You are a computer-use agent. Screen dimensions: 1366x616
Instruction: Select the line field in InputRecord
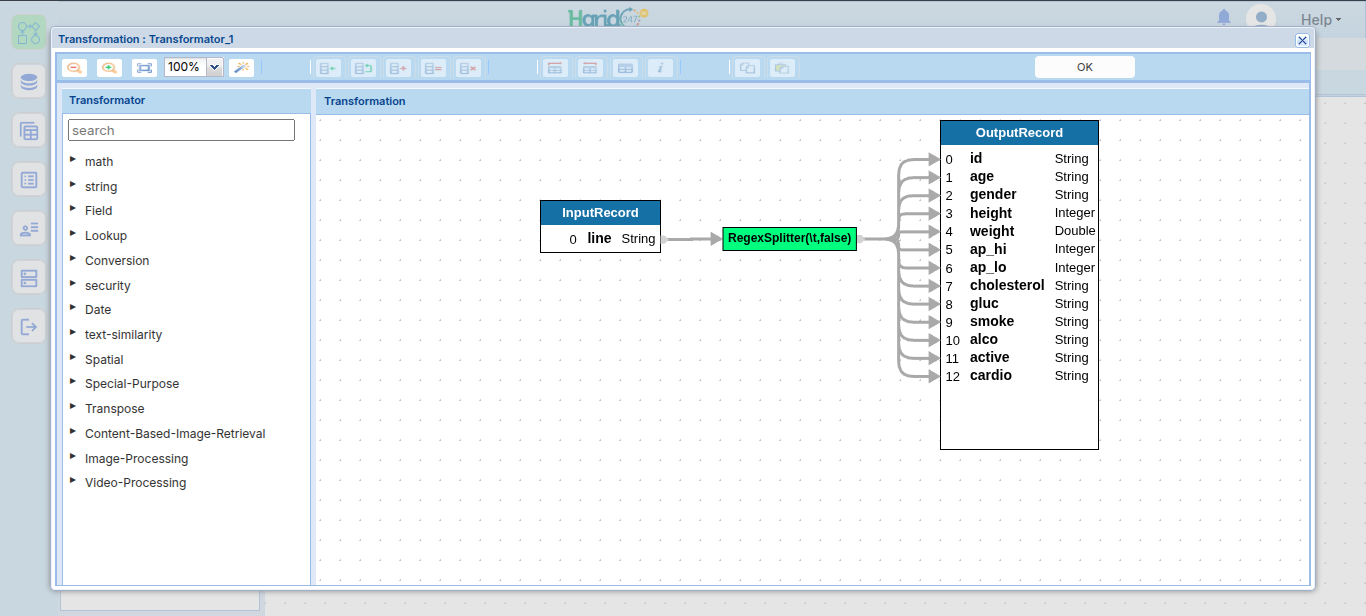pos(600,239)
